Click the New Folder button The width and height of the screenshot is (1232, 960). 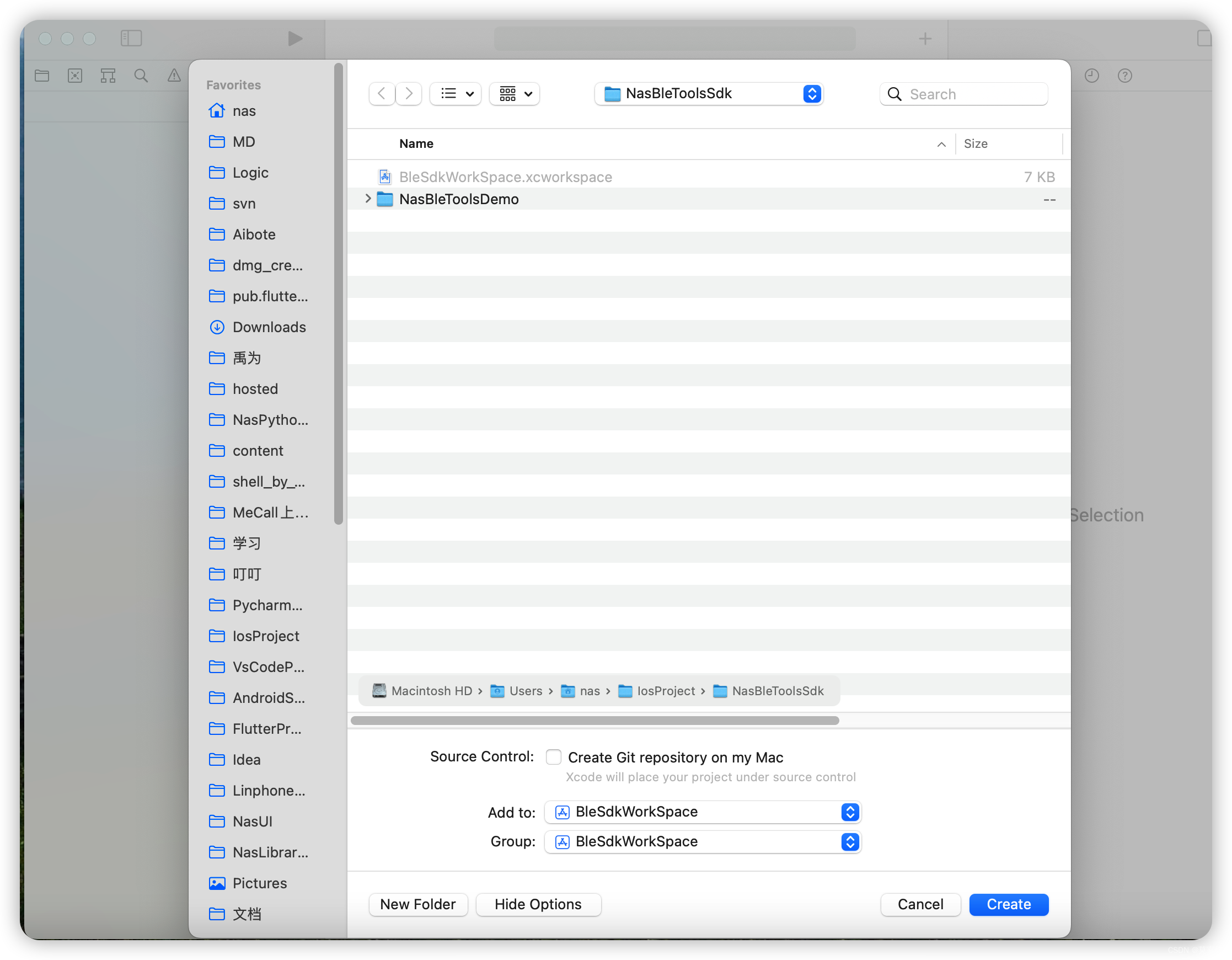click(418, 904)
